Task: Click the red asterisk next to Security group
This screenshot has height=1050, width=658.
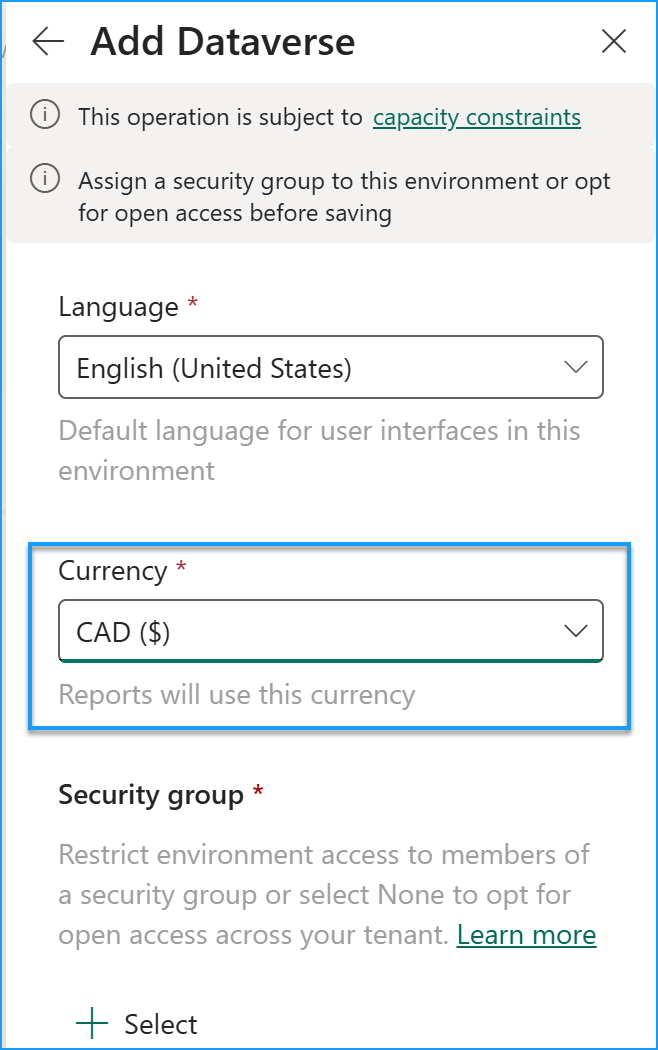Action: 258,793
